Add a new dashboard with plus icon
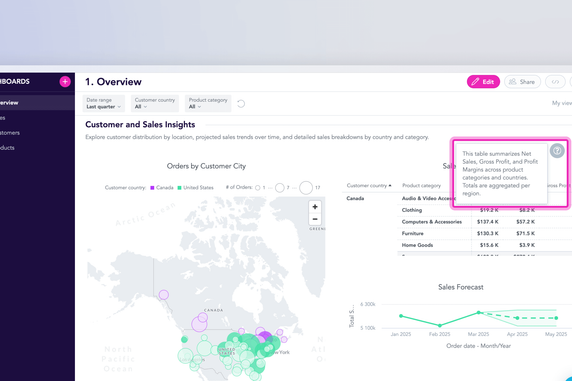The image size is (572, 381). pyautogui.click(x=65, y=82)
